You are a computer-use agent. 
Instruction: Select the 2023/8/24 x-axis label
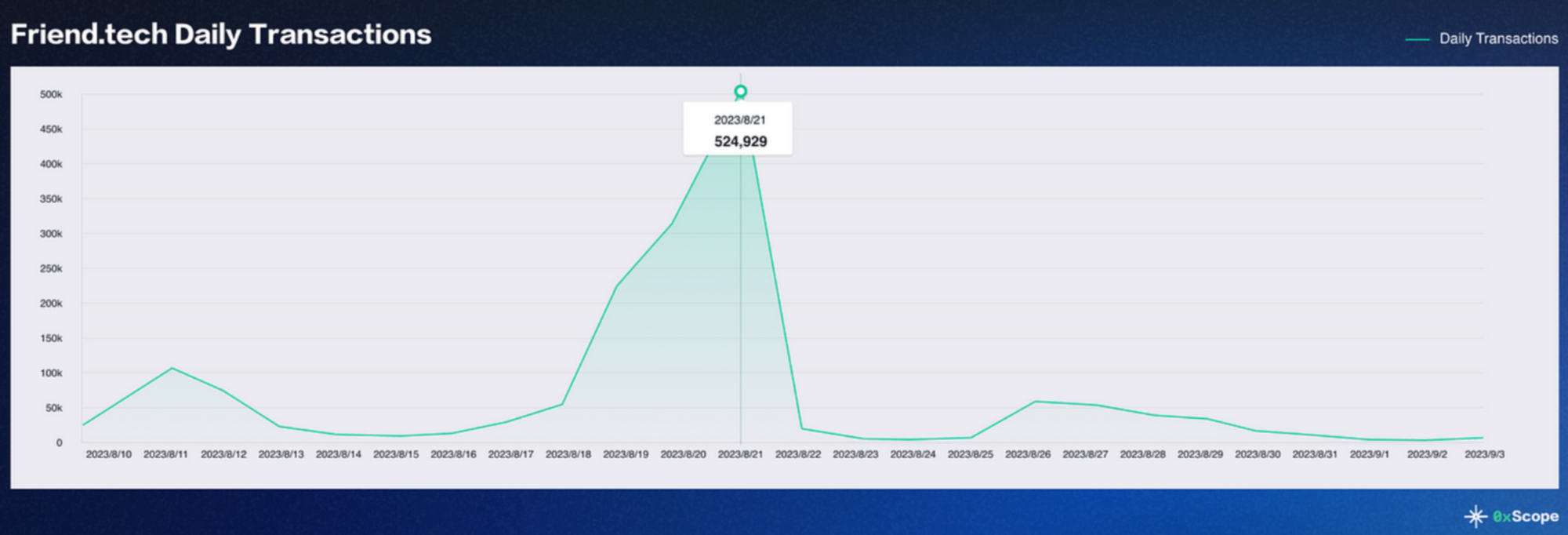pos(913,454)
